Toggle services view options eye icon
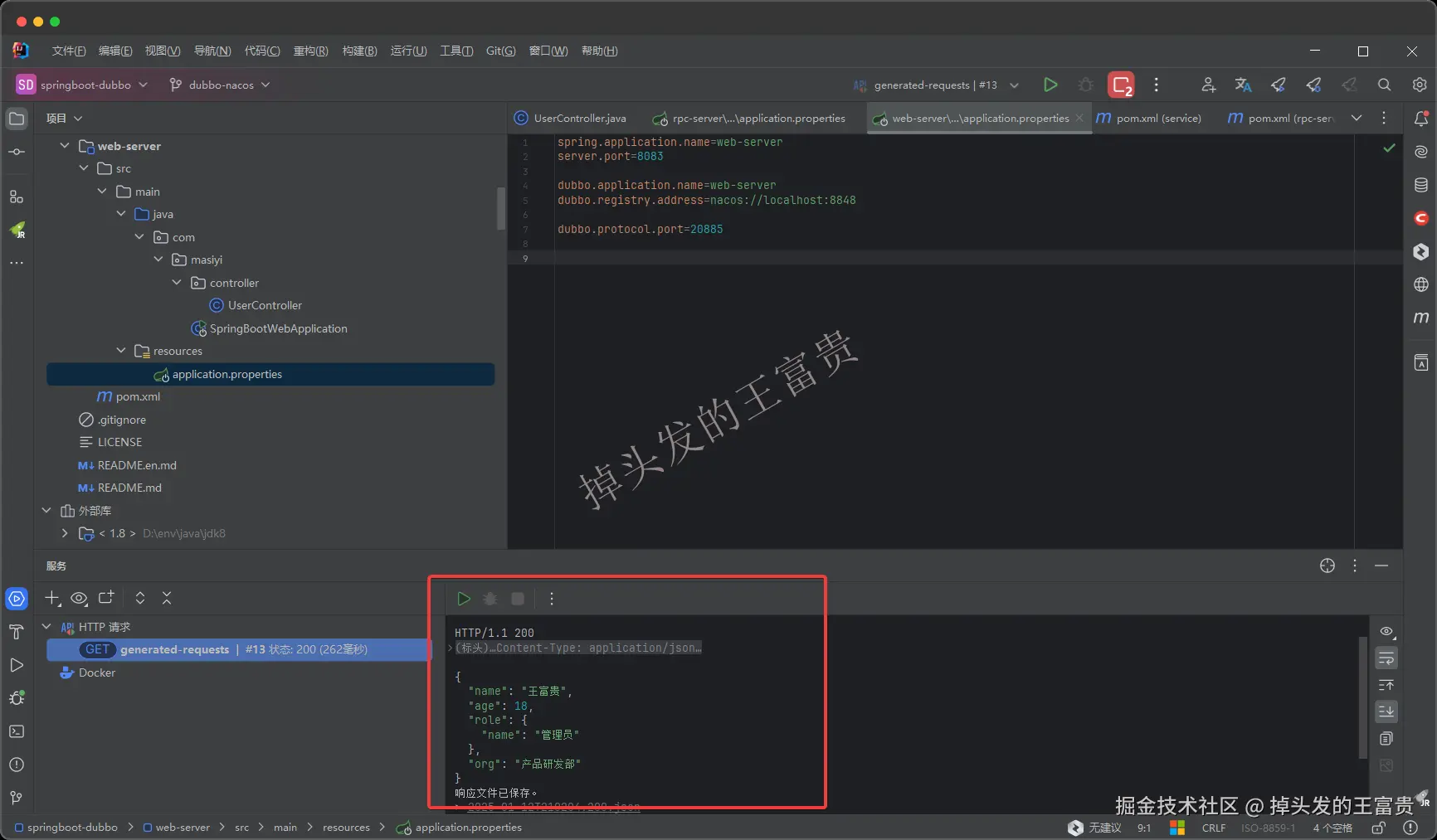The image size is (1437, 840). coord(80,598)
